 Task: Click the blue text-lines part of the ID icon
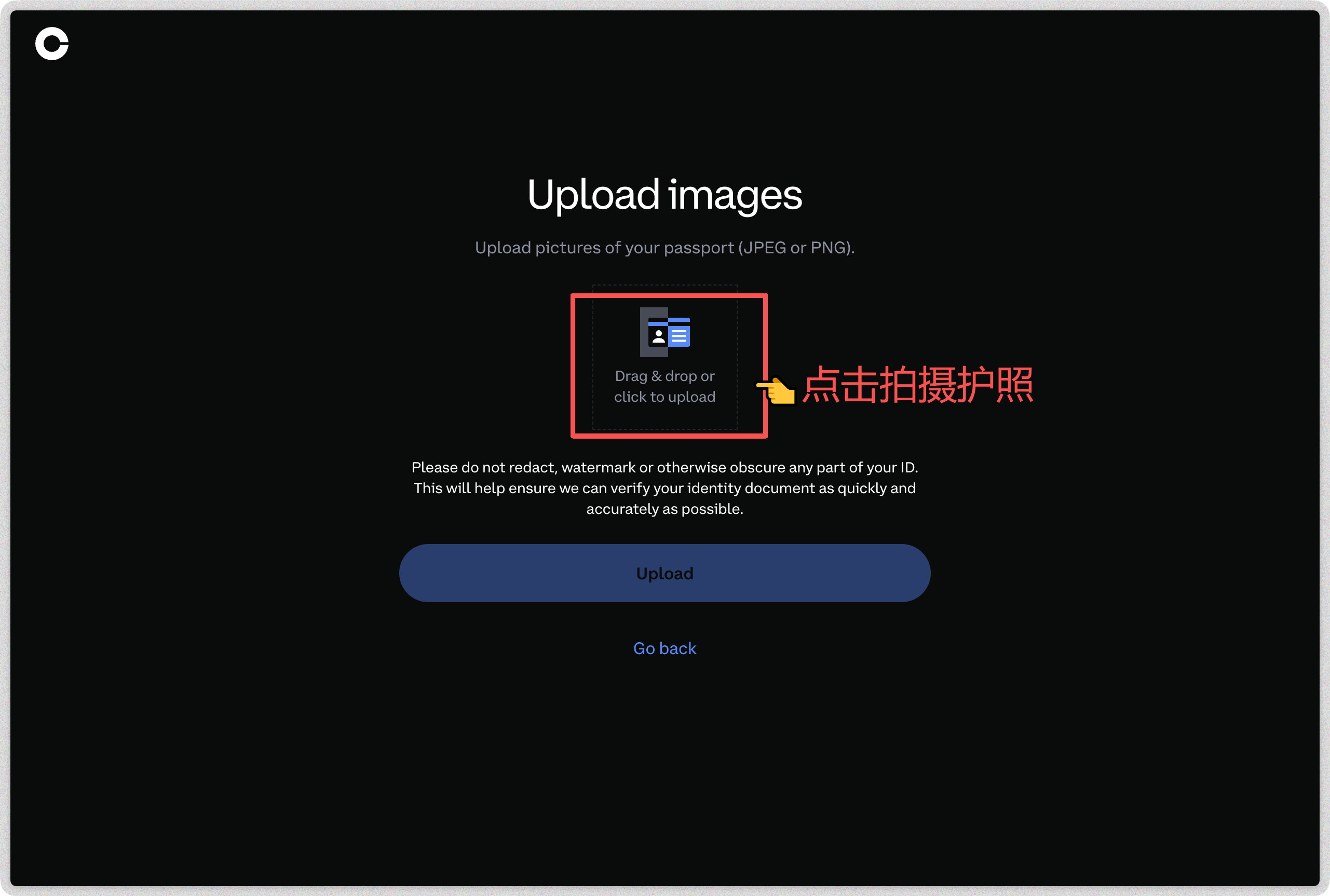[680, 336]
